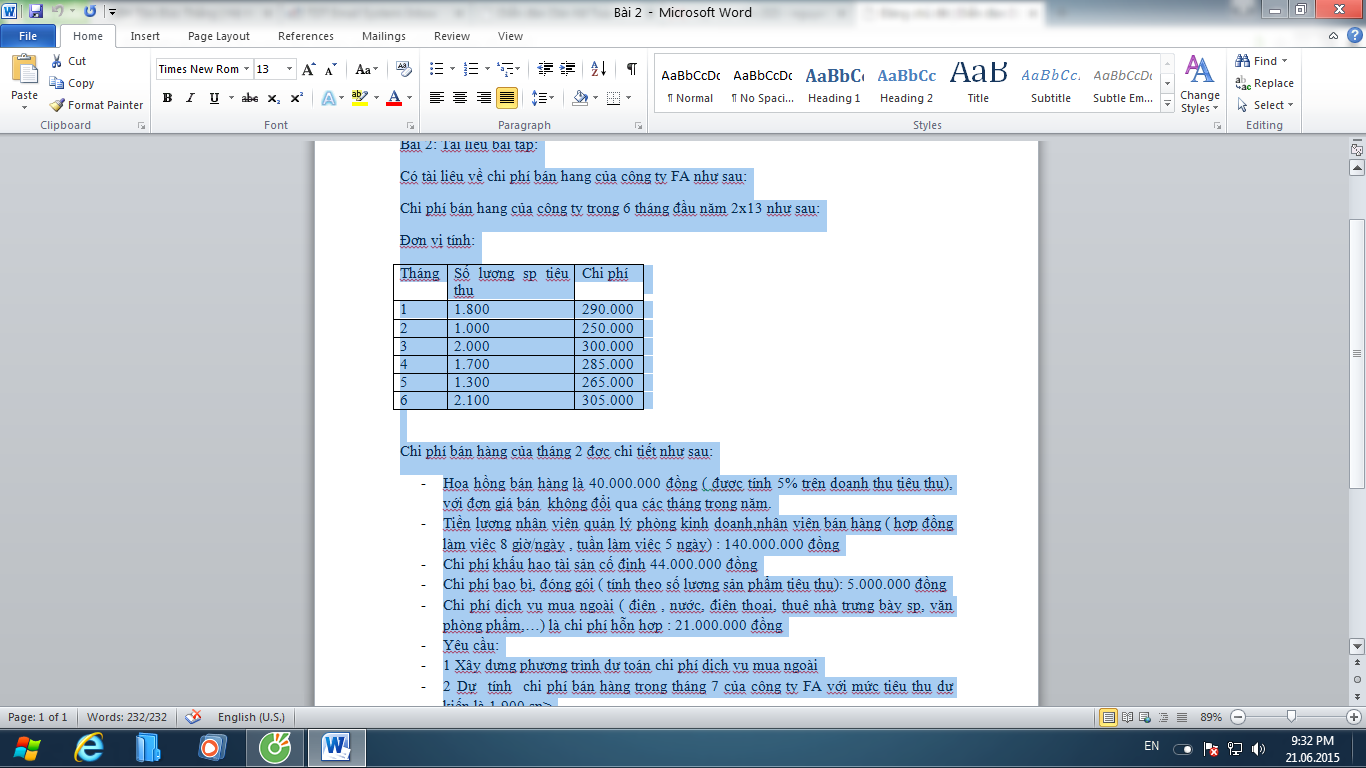This screenshot has height=768, width=1366.
Task: Select the Justify alignment button
Action: [507, 98]
